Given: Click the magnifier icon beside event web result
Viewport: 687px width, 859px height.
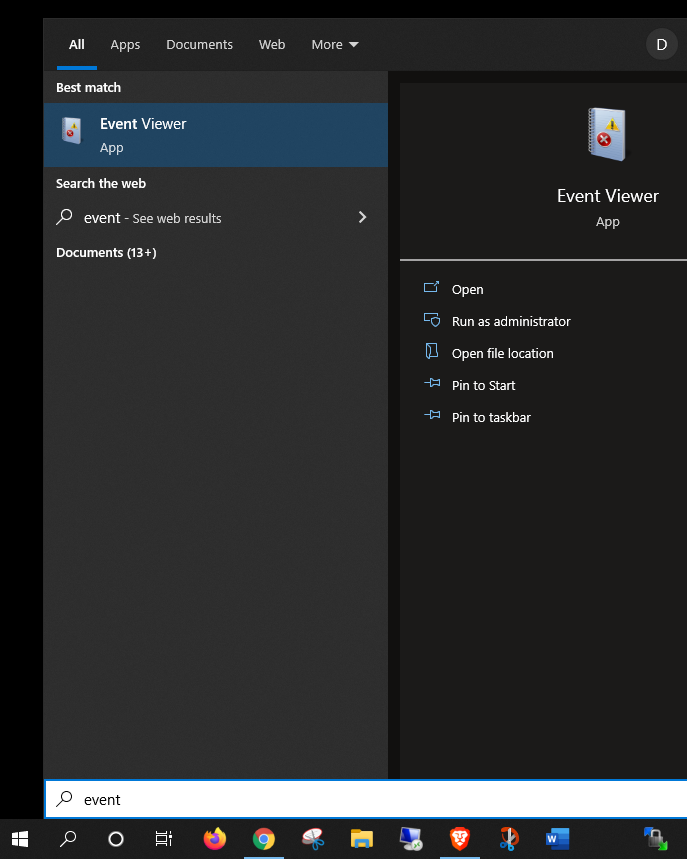Looking at the screenshot, I should click(x=64, y=217).
